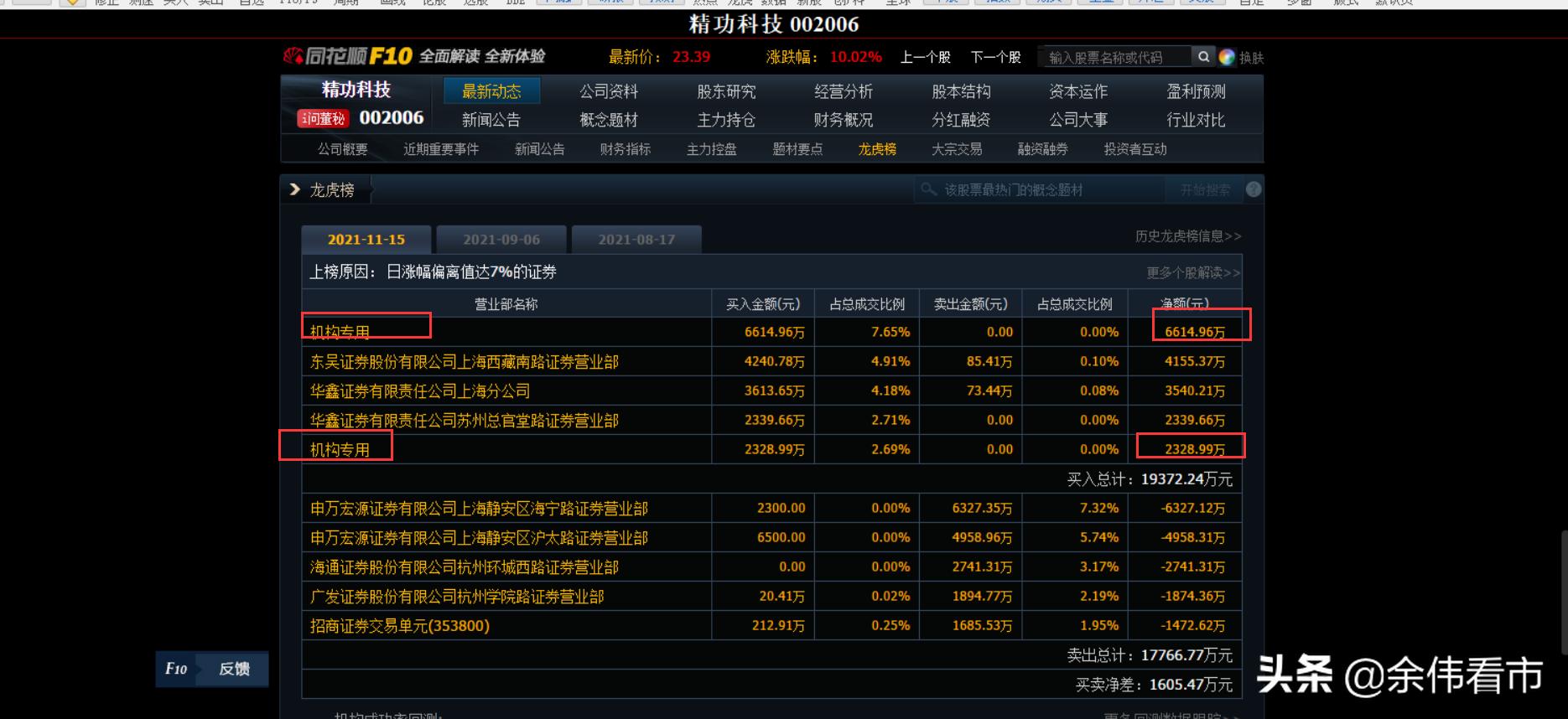
Task: Open 华鑫证券有限责任公司上海分公司 entry
Action: coord(420,391)
